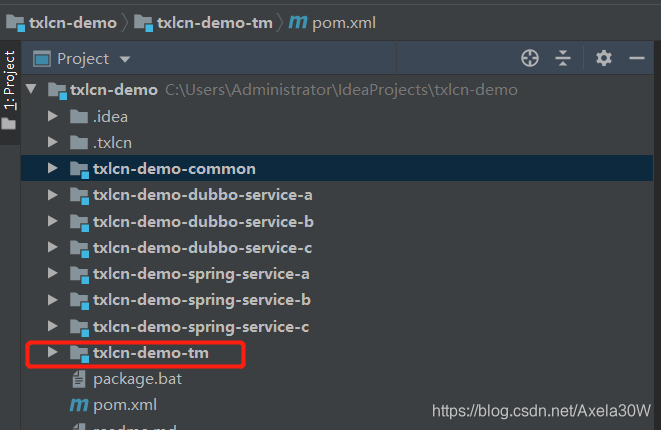661x430 pixels.
Task: Click the .idea folder icon
Action: (x=79, y=116)
